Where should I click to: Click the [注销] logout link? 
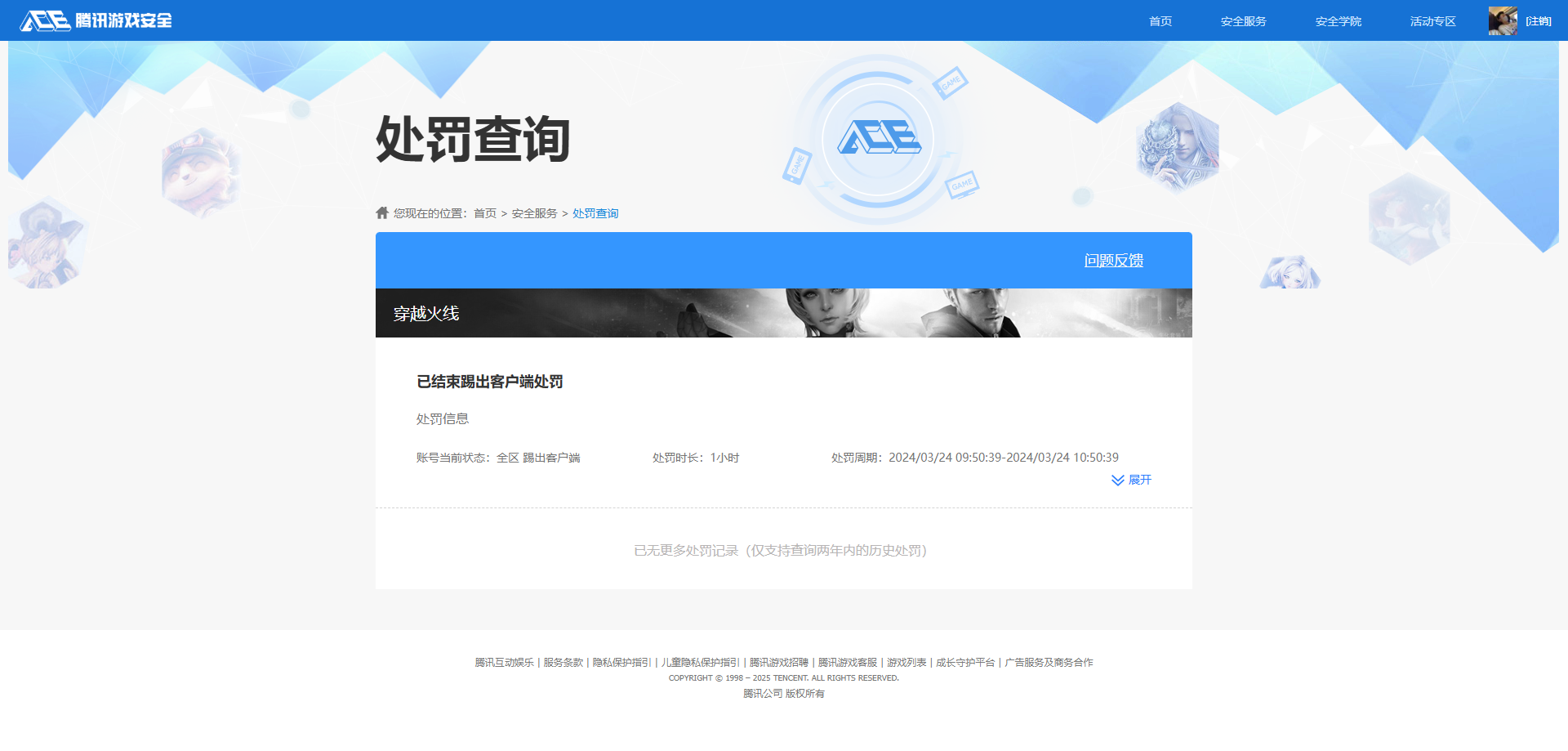pos(1539,20)
